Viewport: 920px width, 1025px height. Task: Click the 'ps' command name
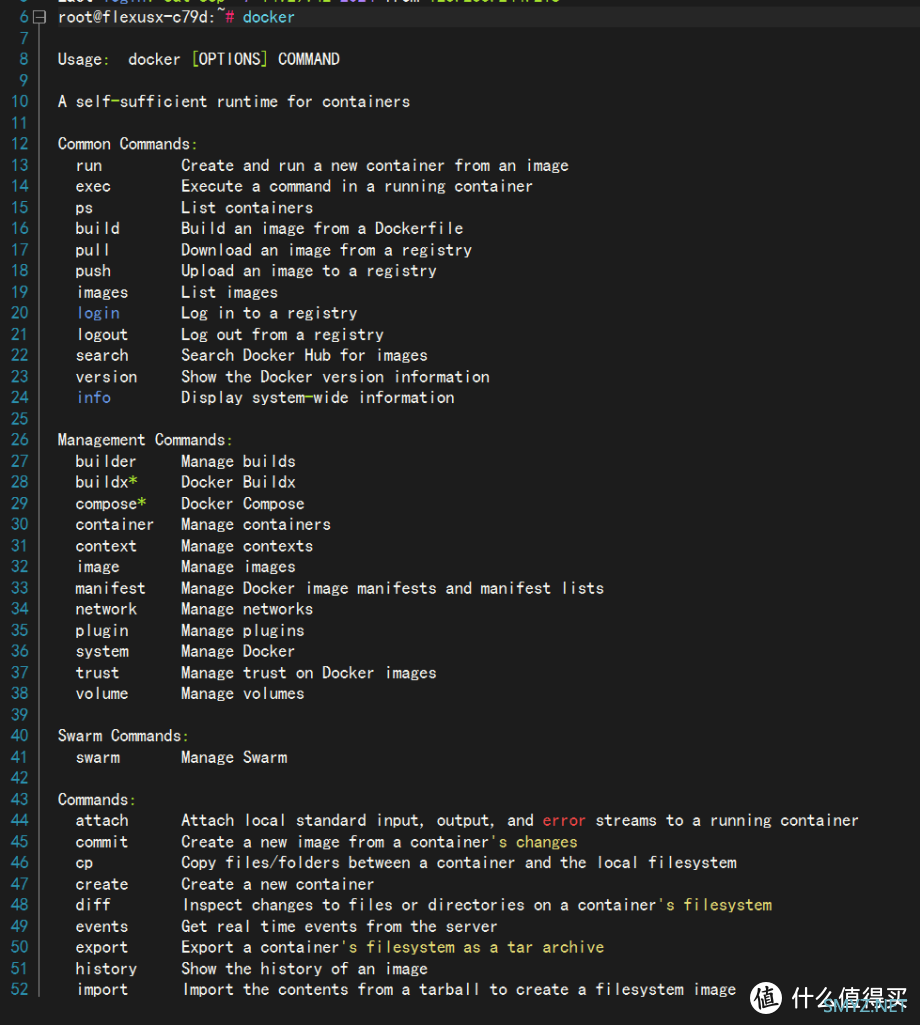coord(84,209)
